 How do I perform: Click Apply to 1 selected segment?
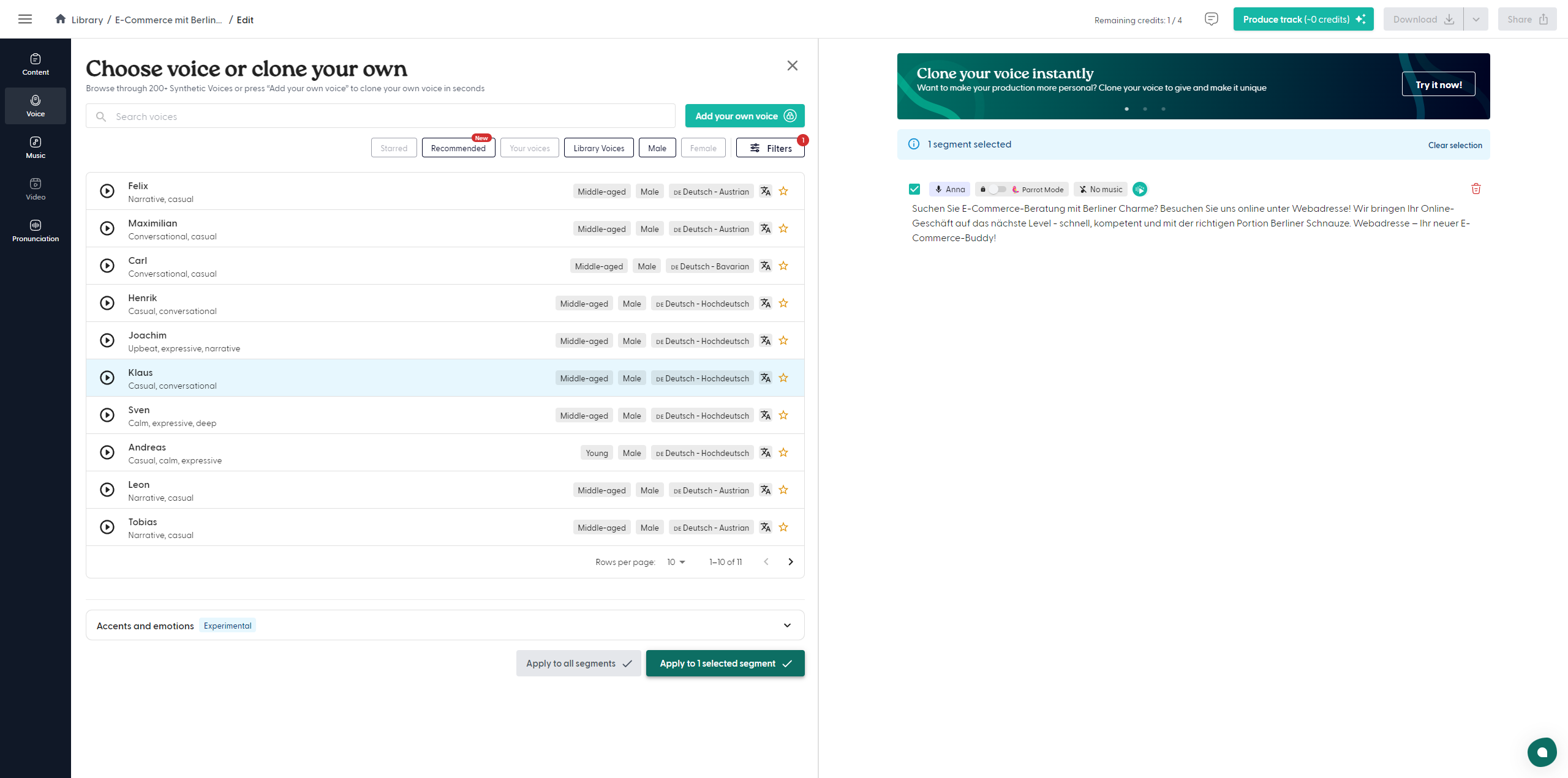point(725,663)
